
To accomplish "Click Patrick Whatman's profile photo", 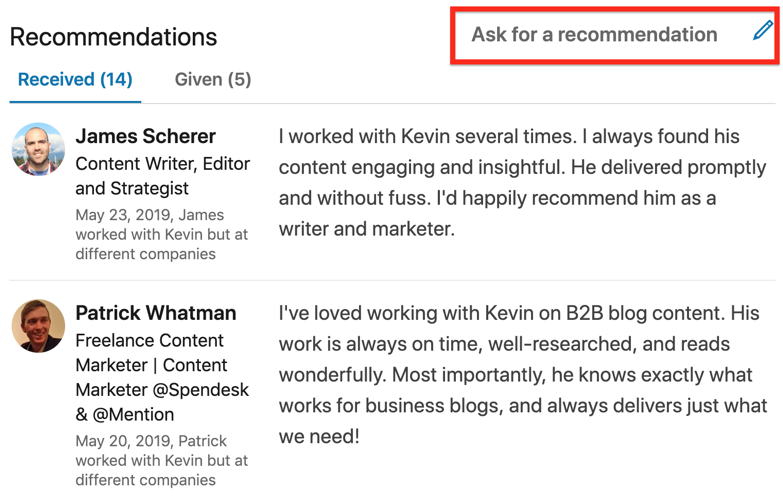I will click(x=38, y=326).
